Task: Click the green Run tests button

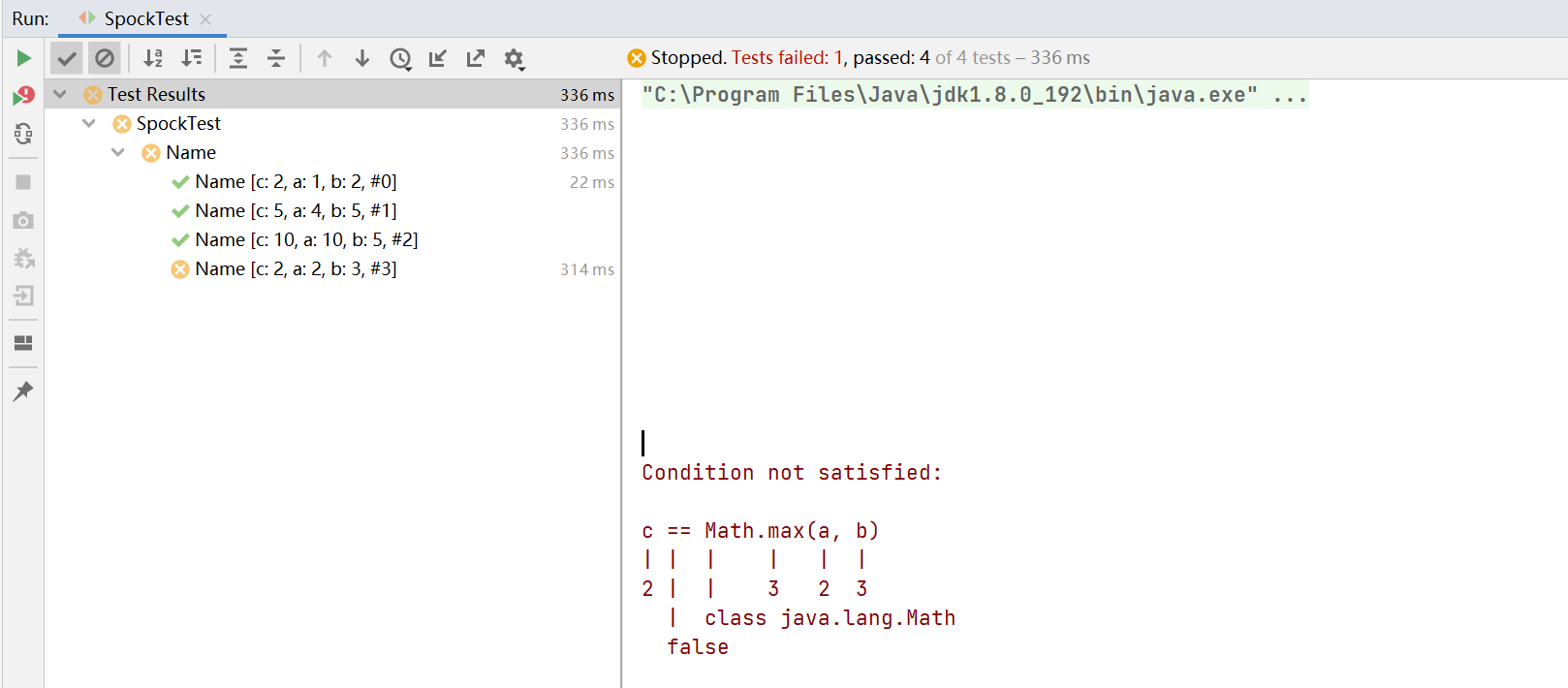Action: 23,58
